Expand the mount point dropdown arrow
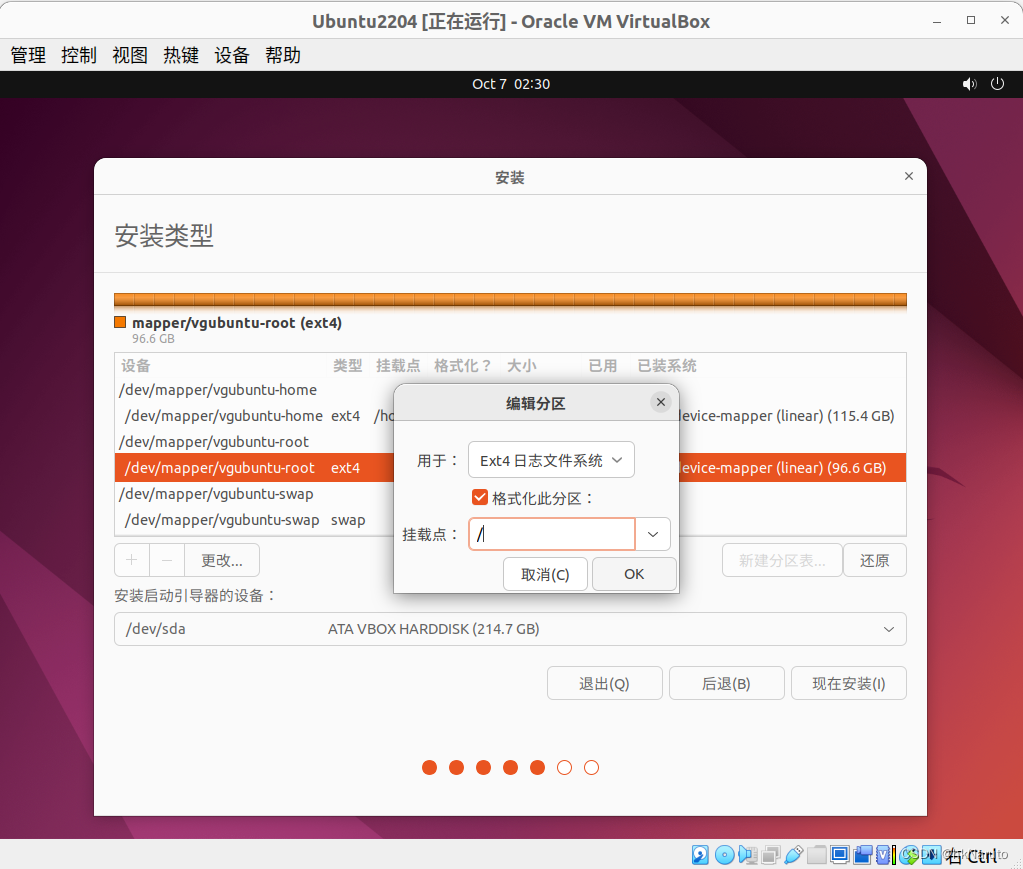Image resolution: width=1023 pixels, height=869 pixels. point(652,534)
